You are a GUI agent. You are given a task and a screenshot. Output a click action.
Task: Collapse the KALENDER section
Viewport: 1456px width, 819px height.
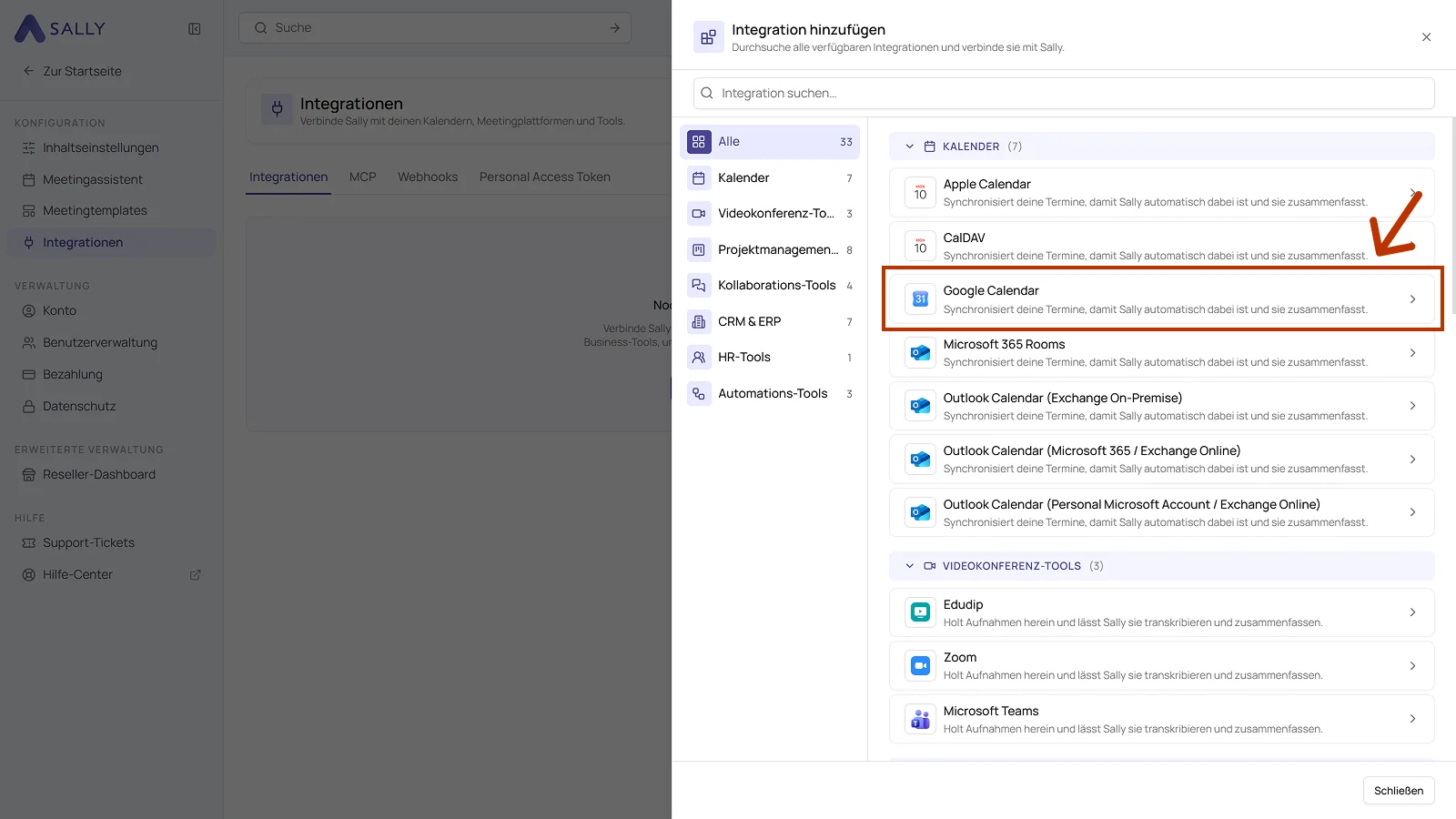pos(909,147)
